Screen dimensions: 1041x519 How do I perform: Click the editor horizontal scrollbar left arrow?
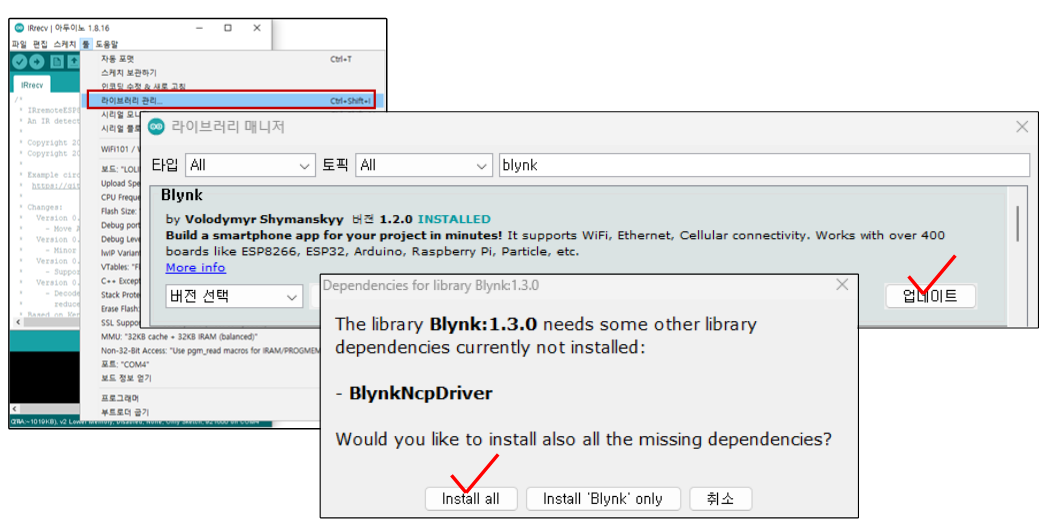point(17,321)
